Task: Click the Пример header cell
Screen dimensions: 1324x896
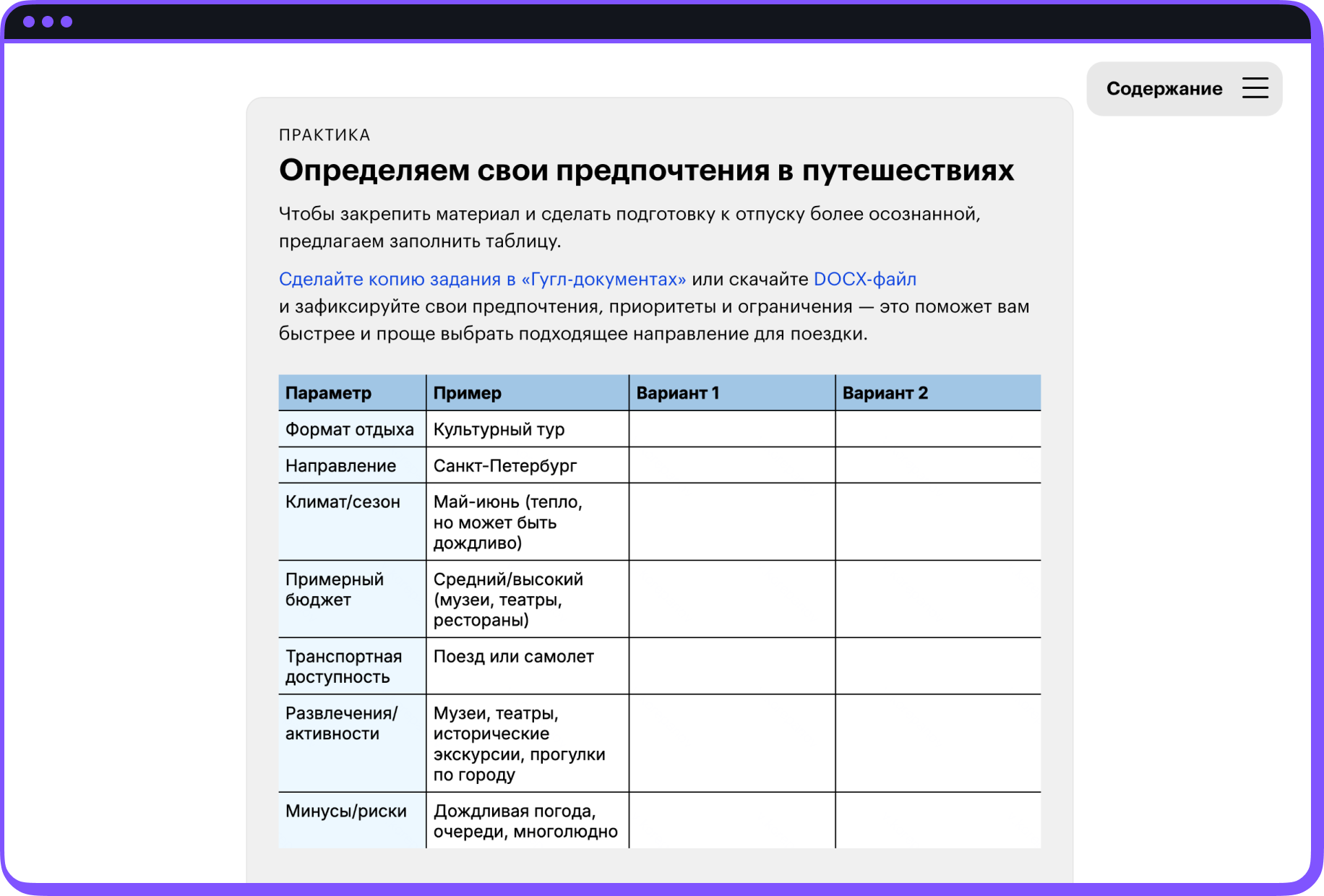Action: (466, 392)
